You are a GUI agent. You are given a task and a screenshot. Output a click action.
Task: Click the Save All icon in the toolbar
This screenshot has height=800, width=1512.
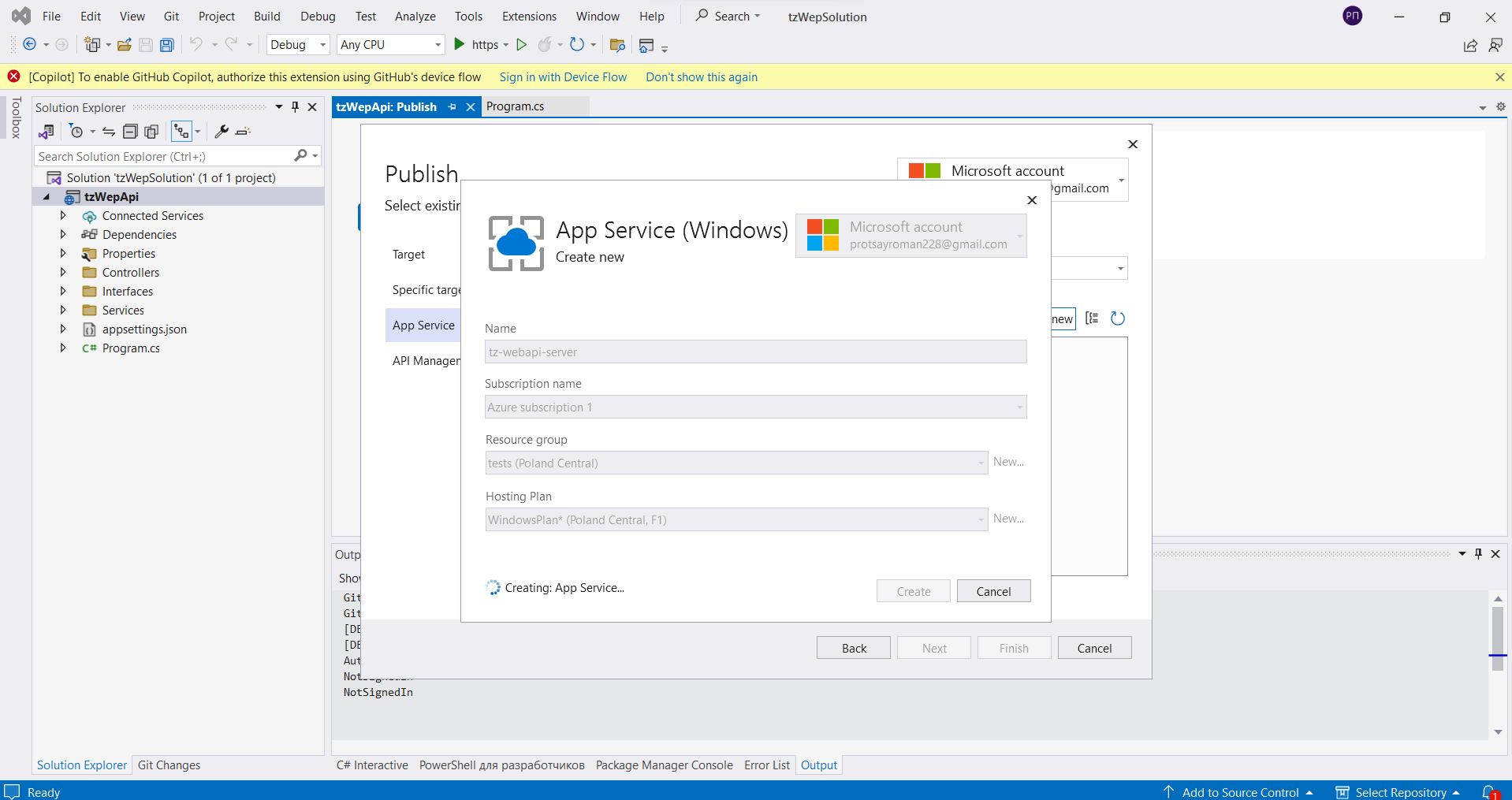(166, 45)
